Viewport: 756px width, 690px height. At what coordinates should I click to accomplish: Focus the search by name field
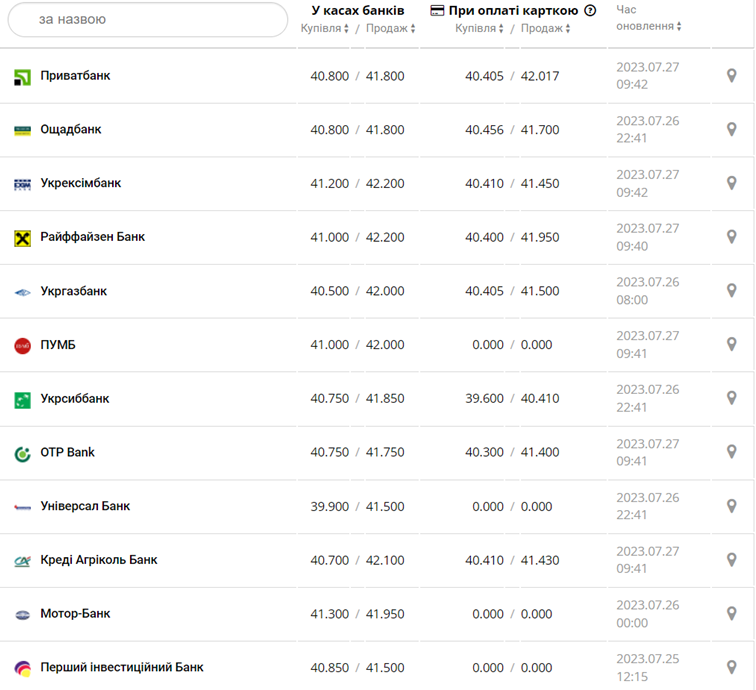pos(148,19)
